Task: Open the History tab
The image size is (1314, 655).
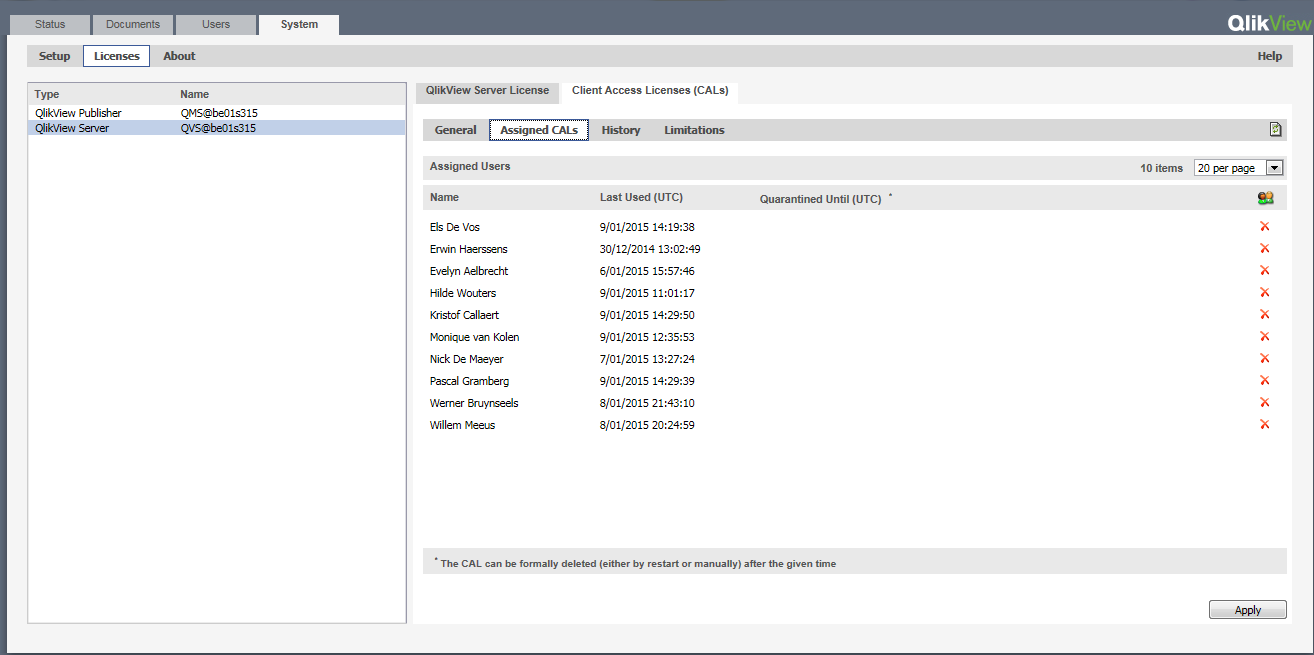Action: pos(621,130)
